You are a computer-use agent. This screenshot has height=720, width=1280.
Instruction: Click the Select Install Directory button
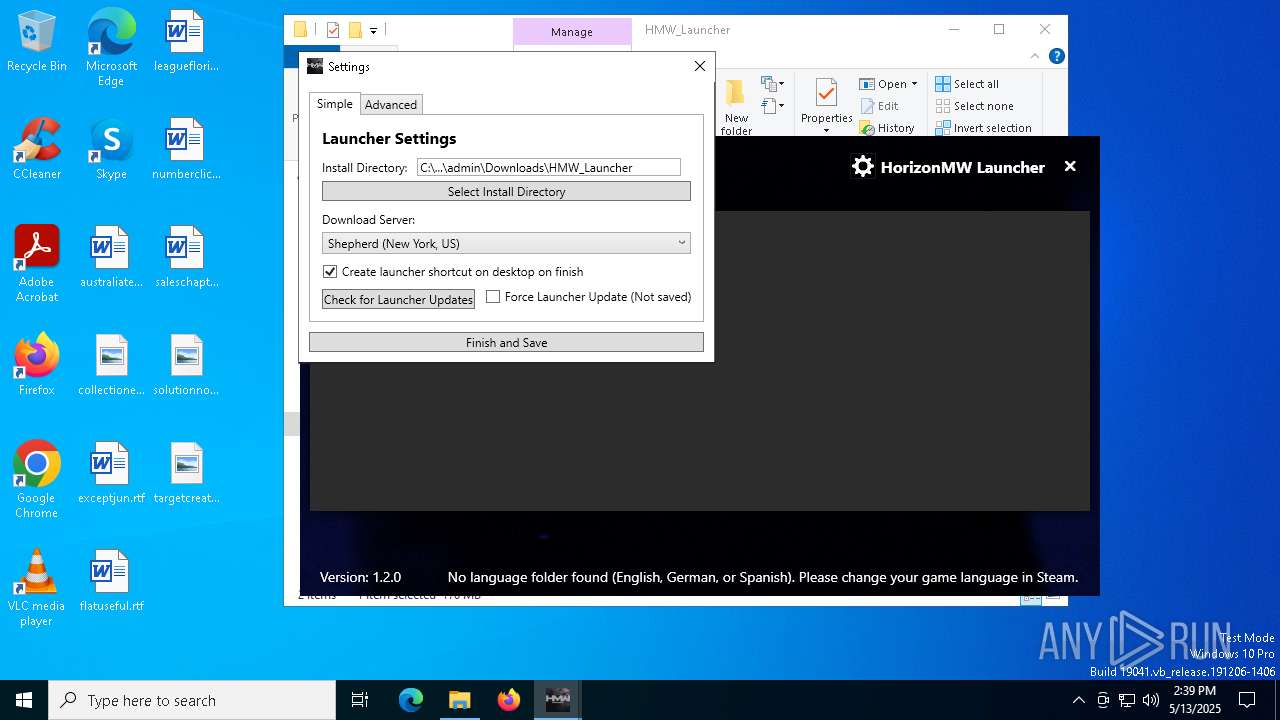pyautogui.click(x=506, y=191)
